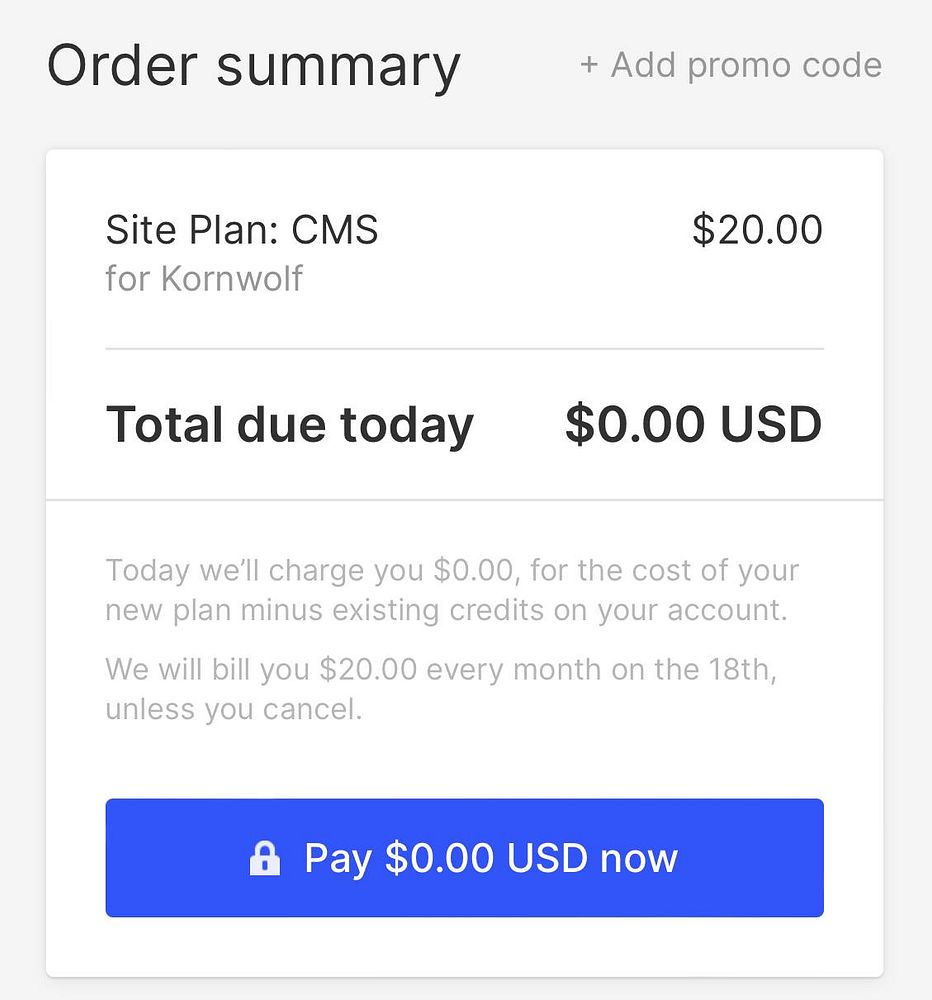Screen dimensions: 932x1000
Task: Click the plus icon beside Add promo code
Action: (x=589, y=66)
